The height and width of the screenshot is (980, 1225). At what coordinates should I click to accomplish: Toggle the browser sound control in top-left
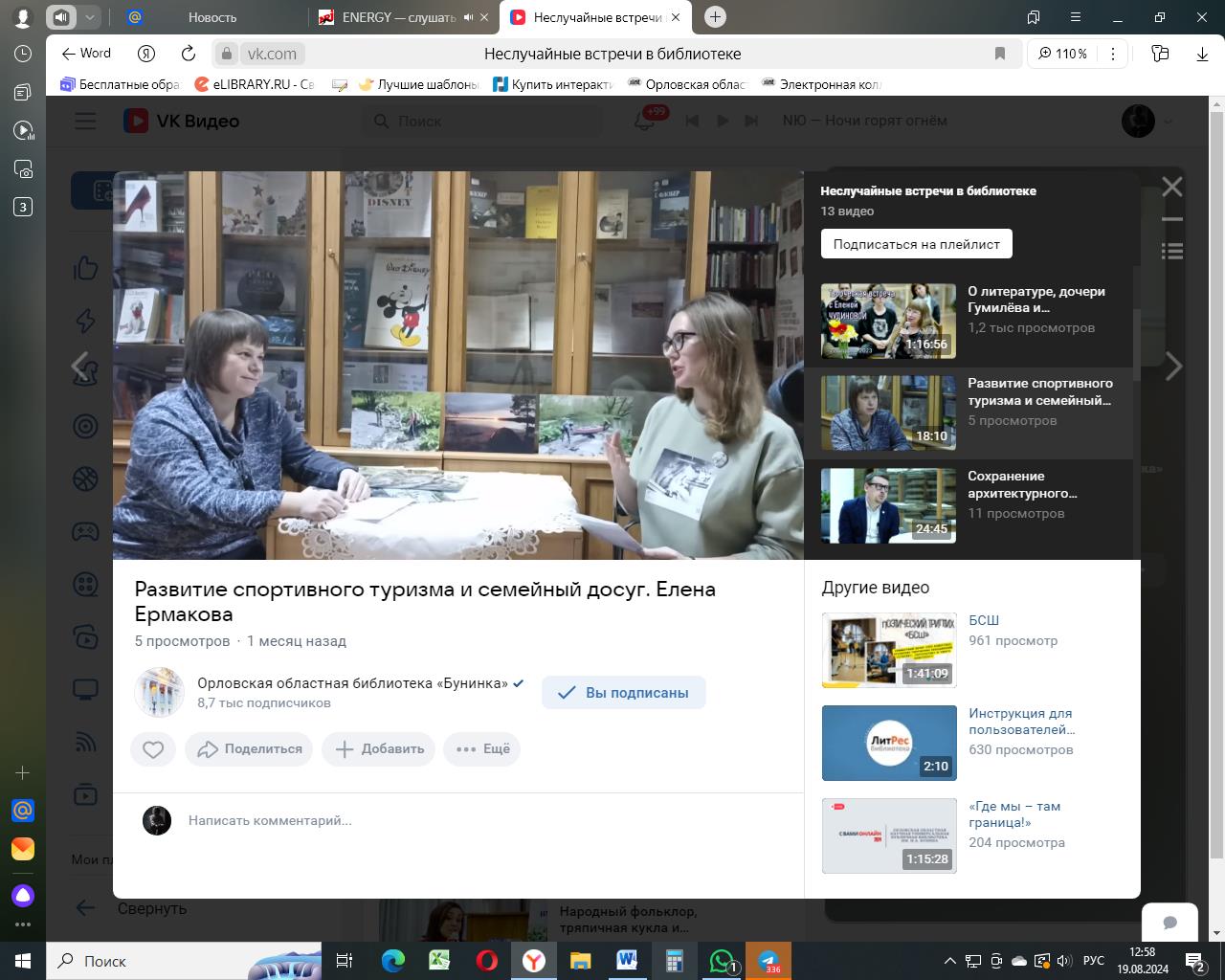tap(62, 17)
